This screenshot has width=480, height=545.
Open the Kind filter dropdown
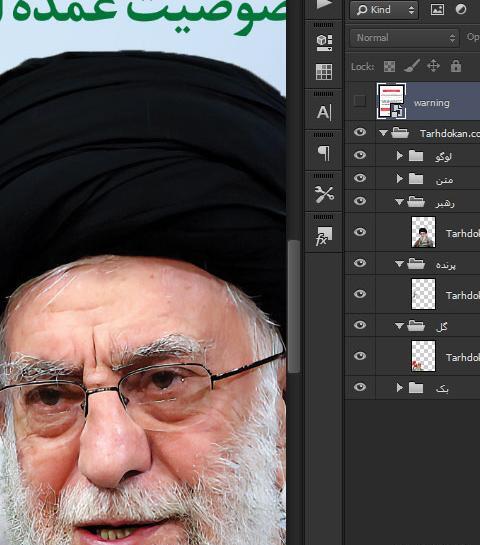point(384,10)
